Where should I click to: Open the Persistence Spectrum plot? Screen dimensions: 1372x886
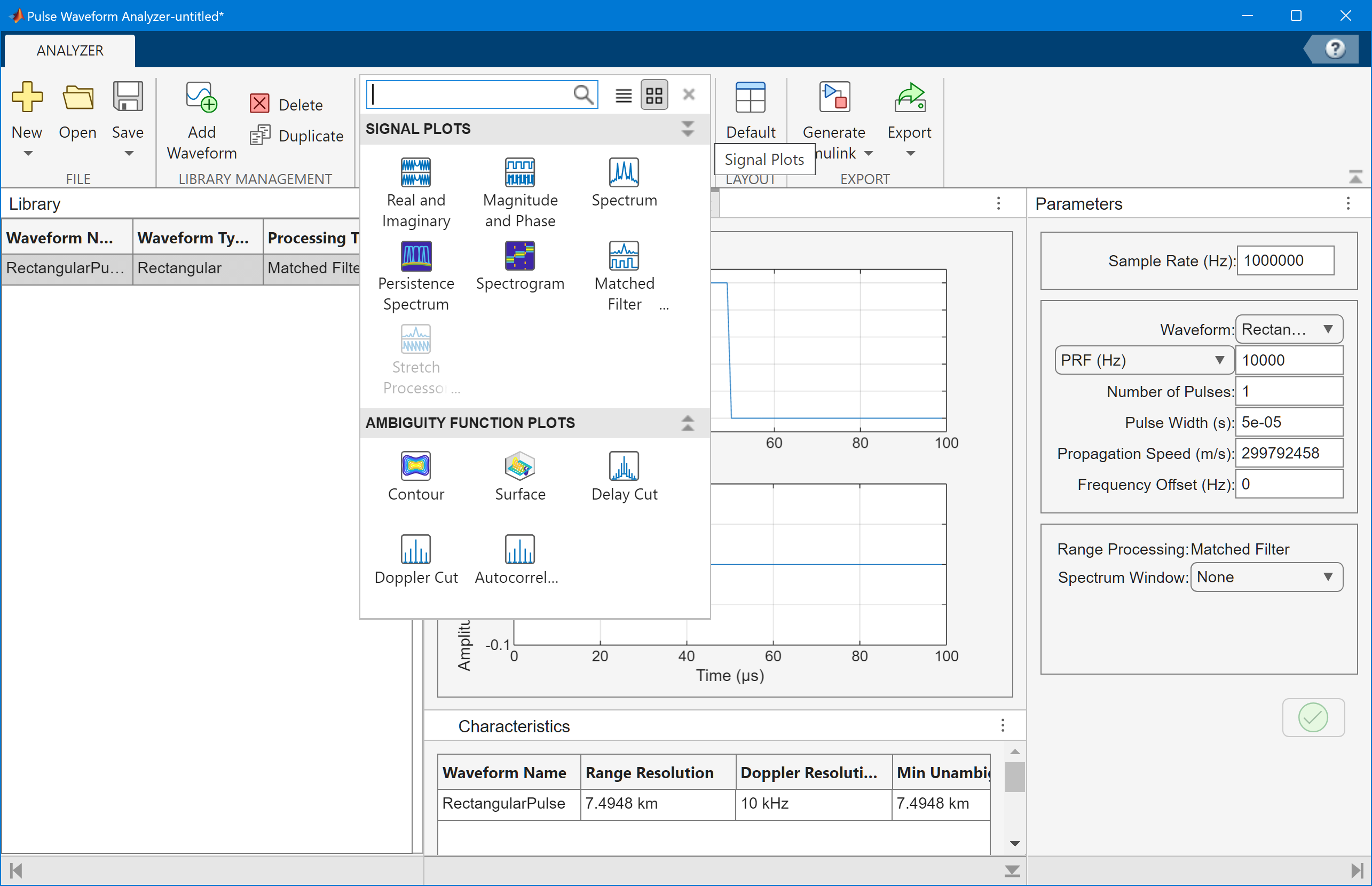pyautogui.click(x=415, y=257)
